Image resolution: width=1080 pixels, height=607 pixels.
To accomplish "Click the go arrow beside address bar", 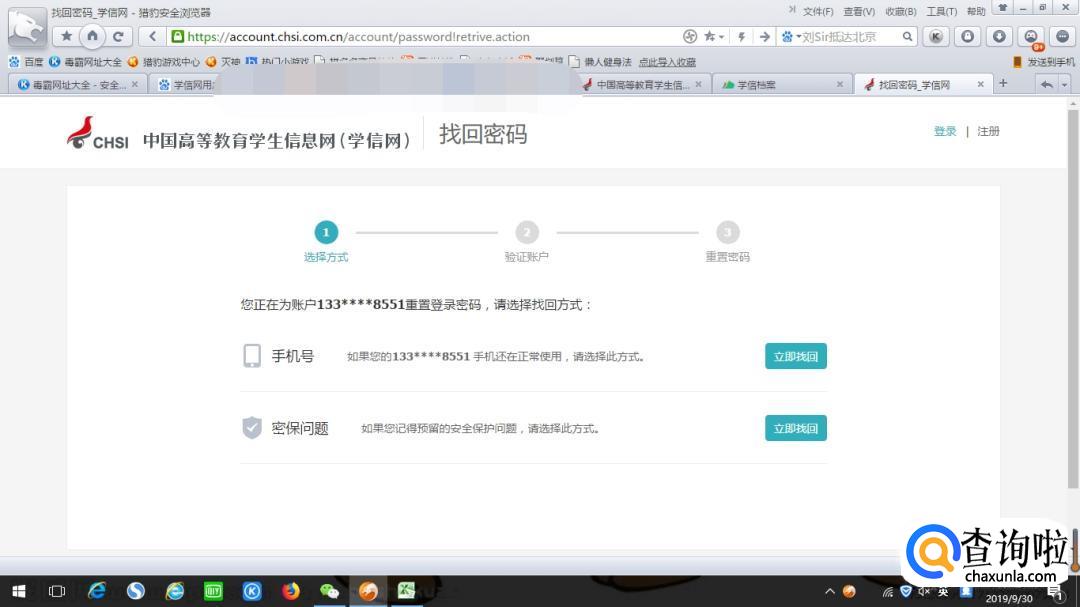I will (x=764, y=37).
